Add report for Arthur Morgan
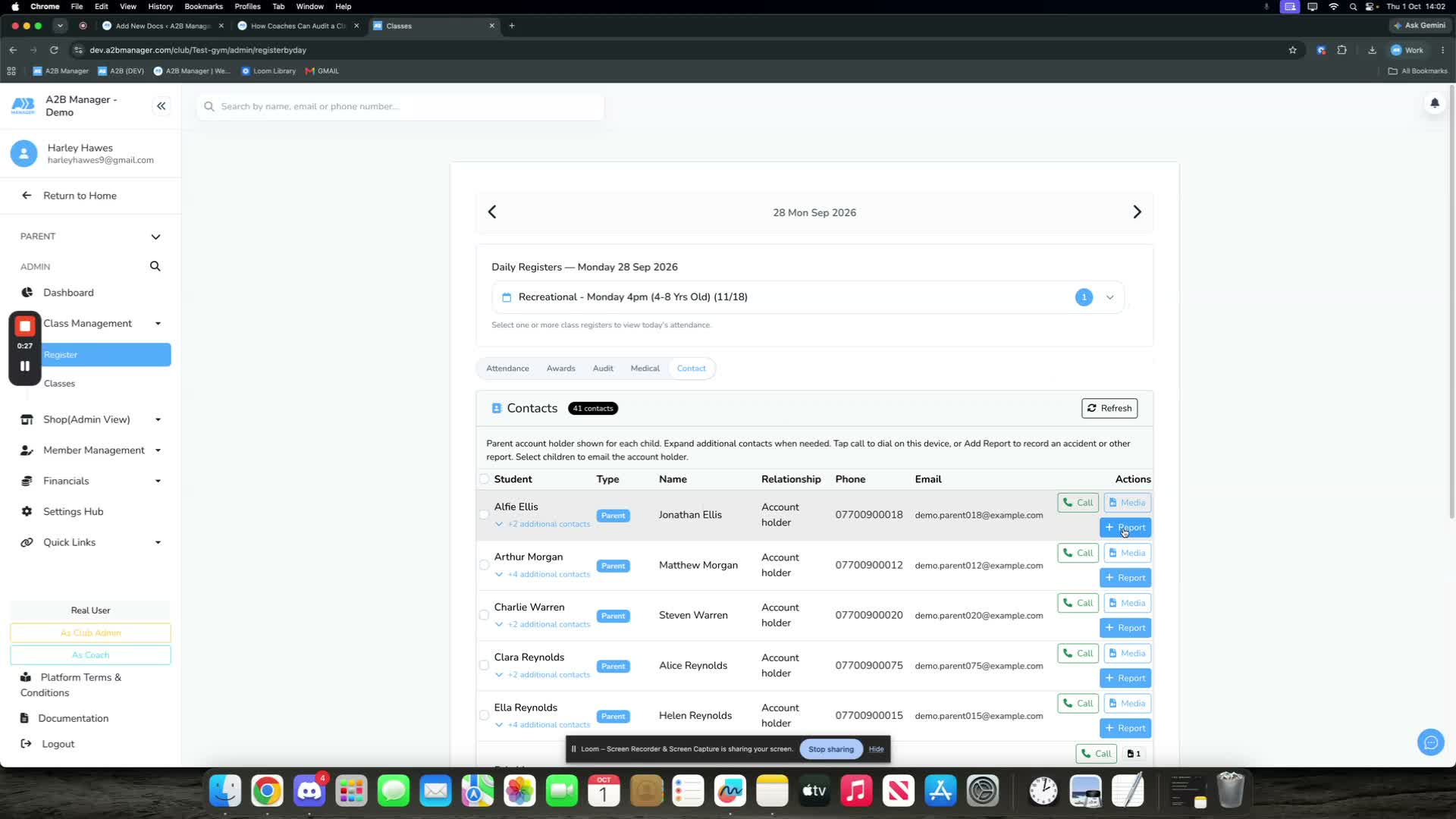The height and width of the screenshot is (819, 1456). pyautogui.click(x=1125, y=578)
